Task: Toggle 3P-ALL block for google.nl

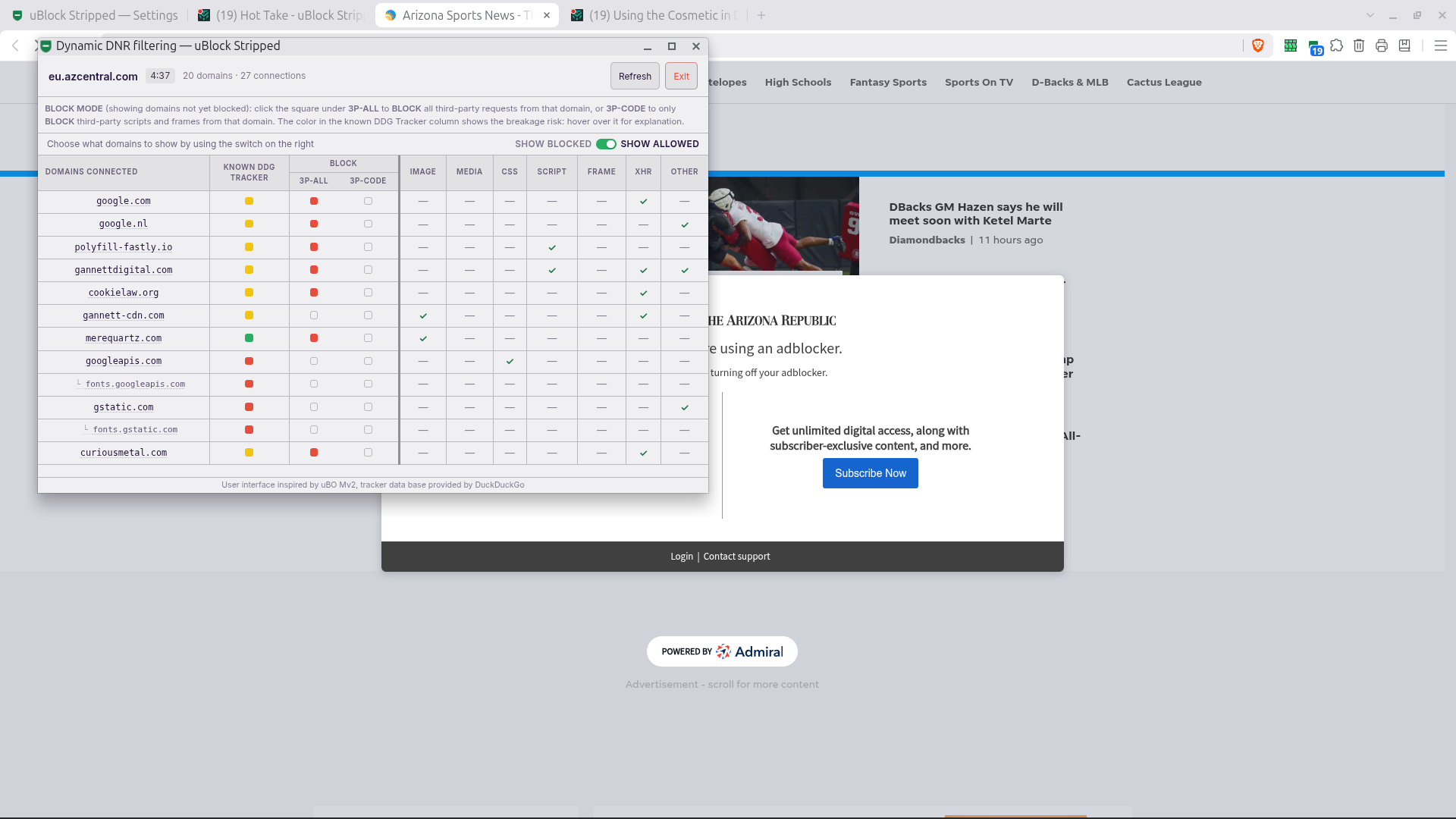Action: click(314, 224)
